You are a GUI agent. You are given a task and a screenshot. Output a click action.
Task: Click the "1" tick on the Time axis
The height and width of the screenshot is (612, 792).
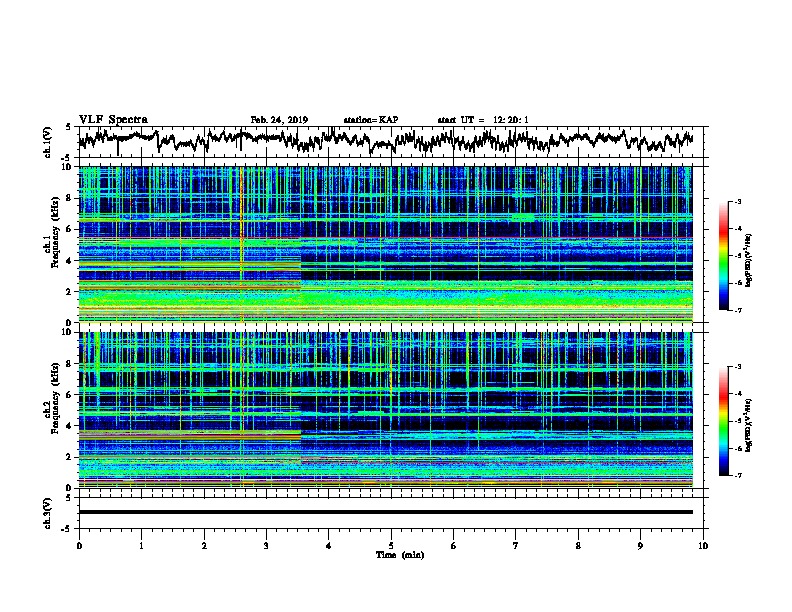[x=141, y=546]
